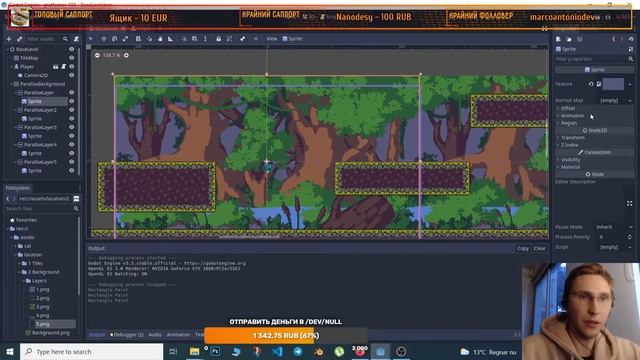Open the Pause Mode Inherit dropdown
The height and width of the screenshot is (360, 640).
(614, 227)
